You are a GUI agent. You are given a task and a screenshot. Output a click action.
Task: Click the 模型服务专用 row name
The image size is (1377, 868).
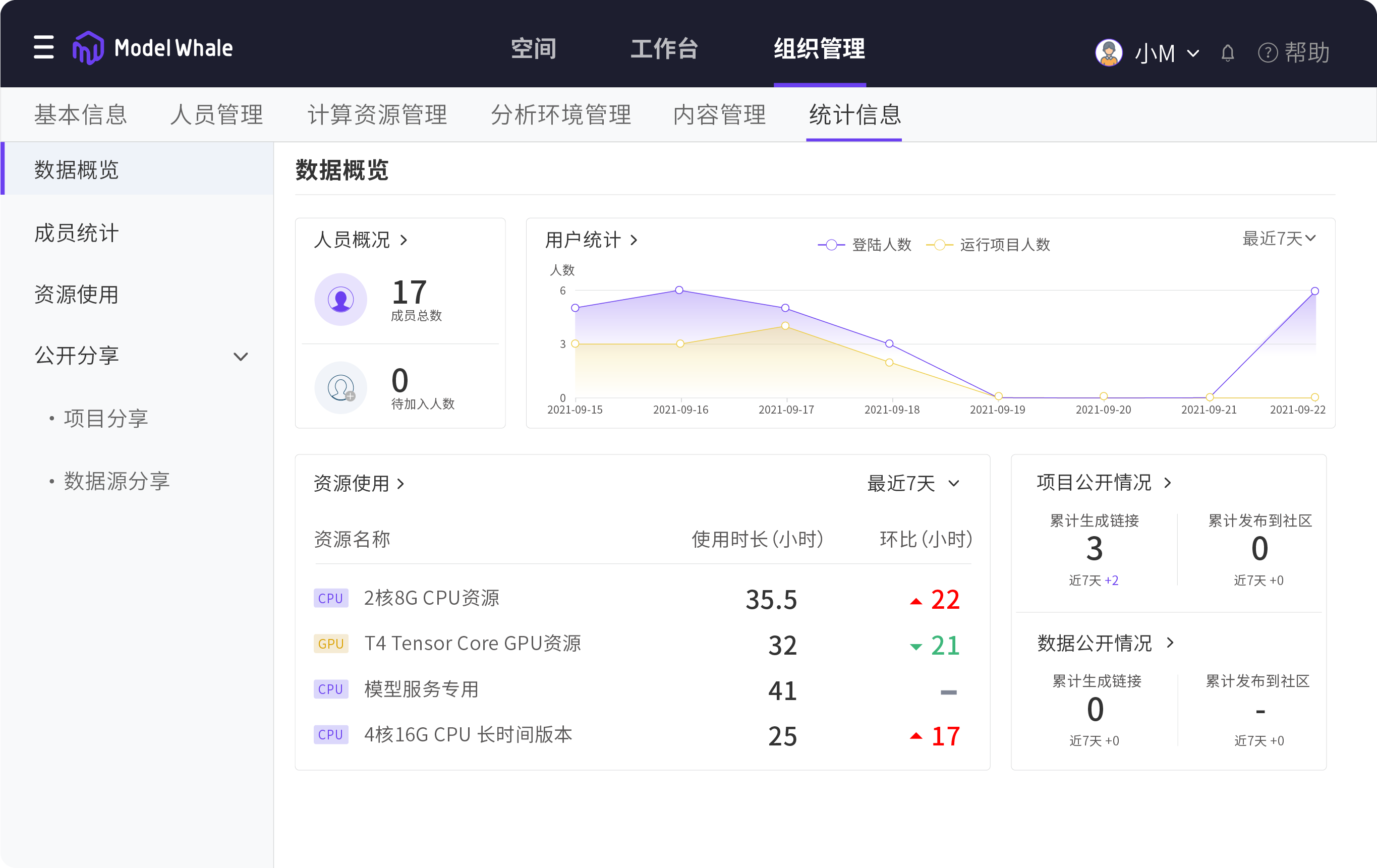point(422,689)
